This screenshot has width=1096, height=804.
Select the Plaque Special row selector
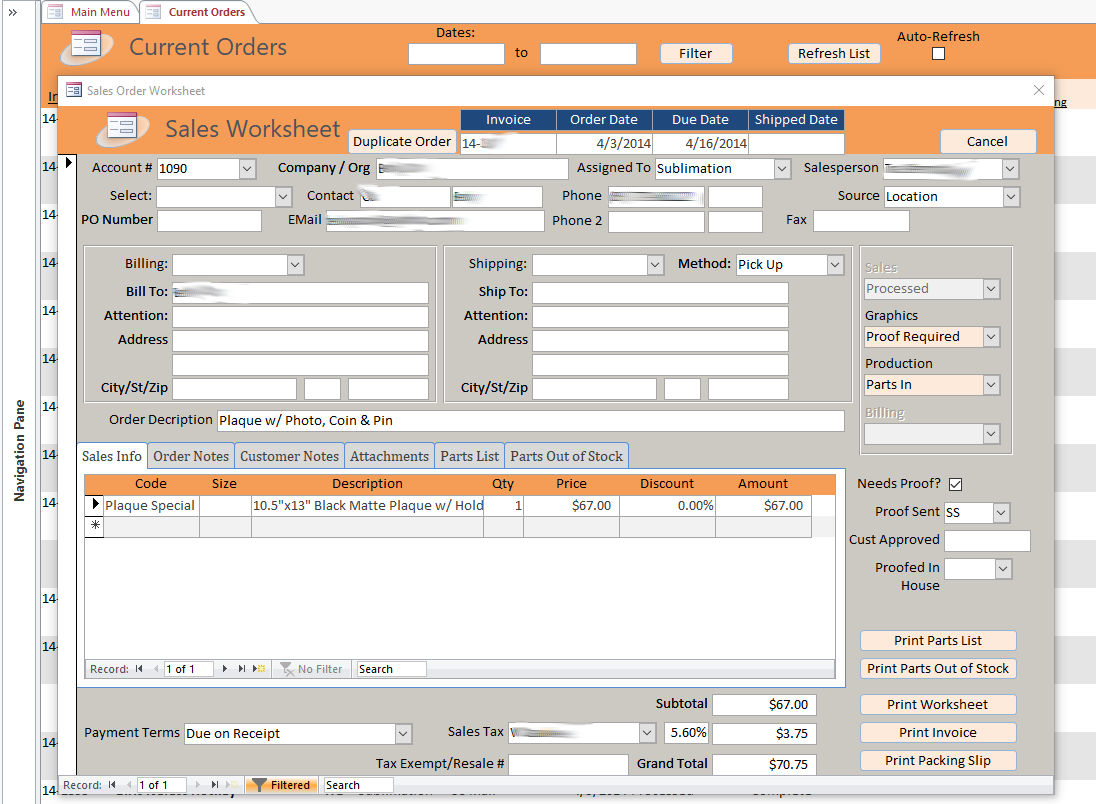tap(94, 506)
